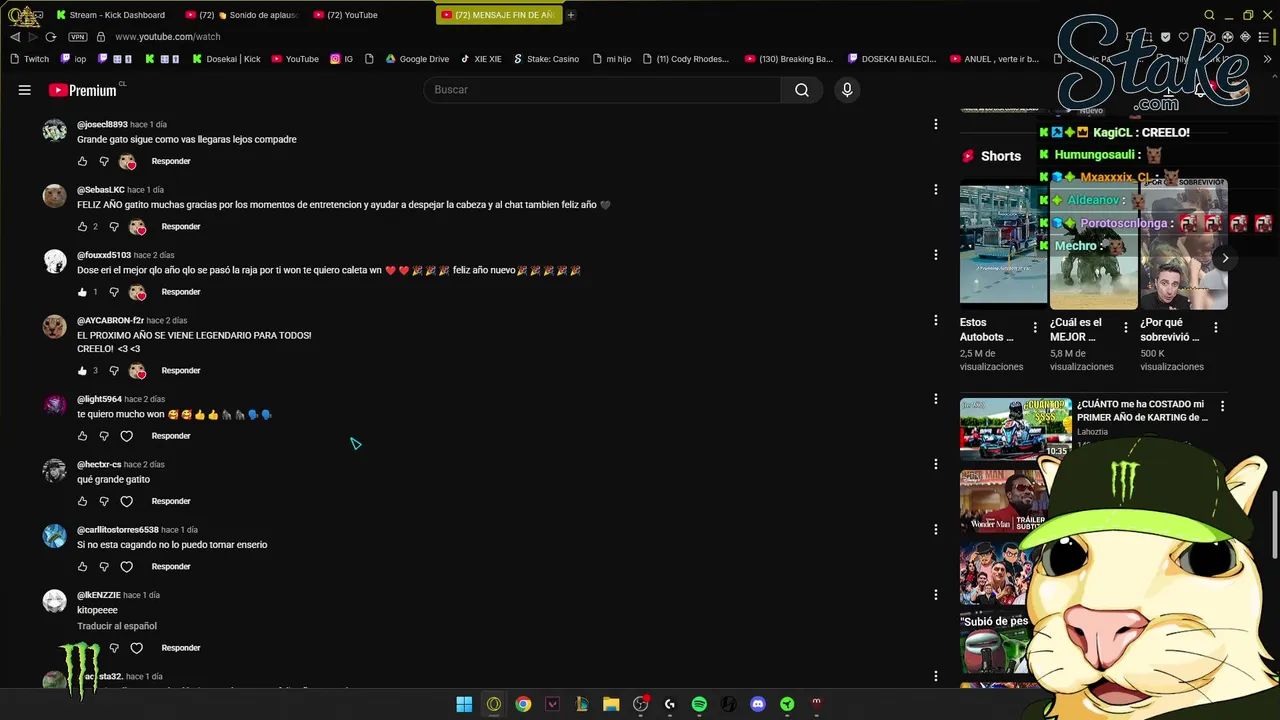Open 'mi hijo' bookmark
The height and width of the screenshot is (720, 1280).
pyautogui.click(x=611, y=59)
